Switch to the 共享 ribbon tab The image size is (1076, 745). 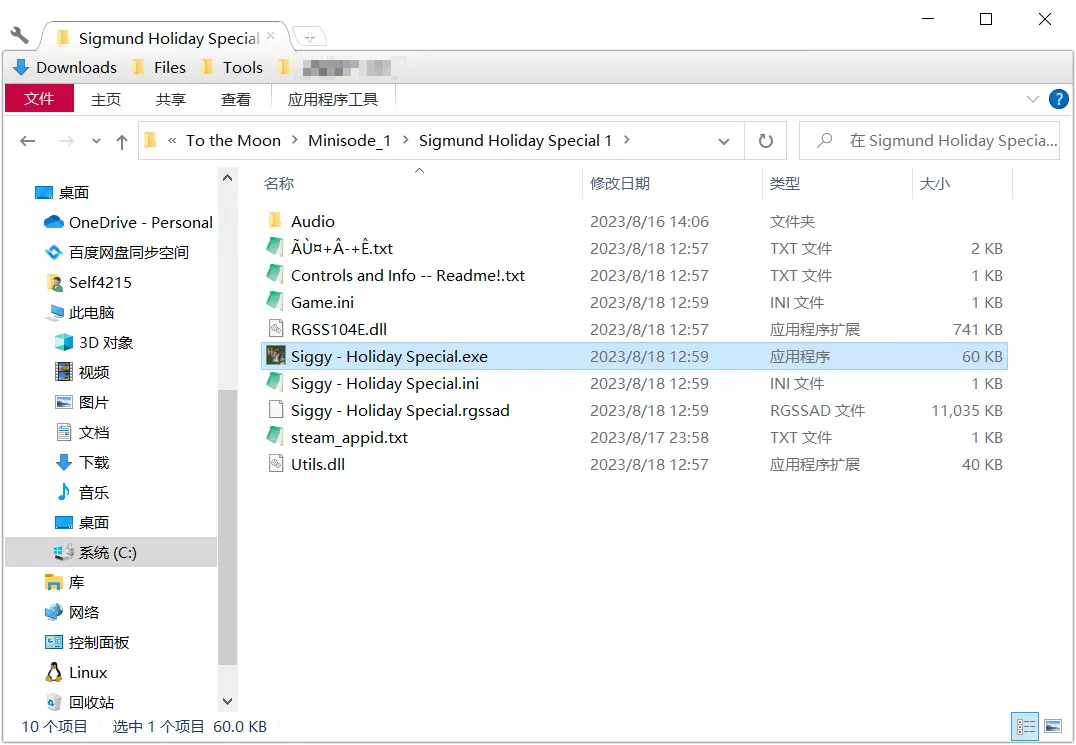click(171, 99)
